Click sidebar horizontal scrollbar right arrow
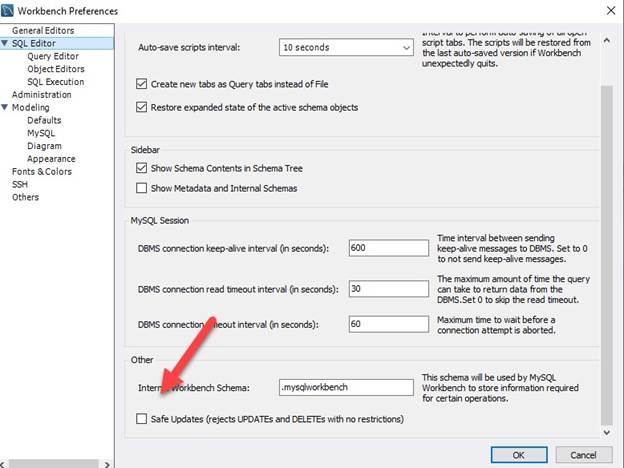Viewport: 624px width, 468px height. click(x=107, y=464)
